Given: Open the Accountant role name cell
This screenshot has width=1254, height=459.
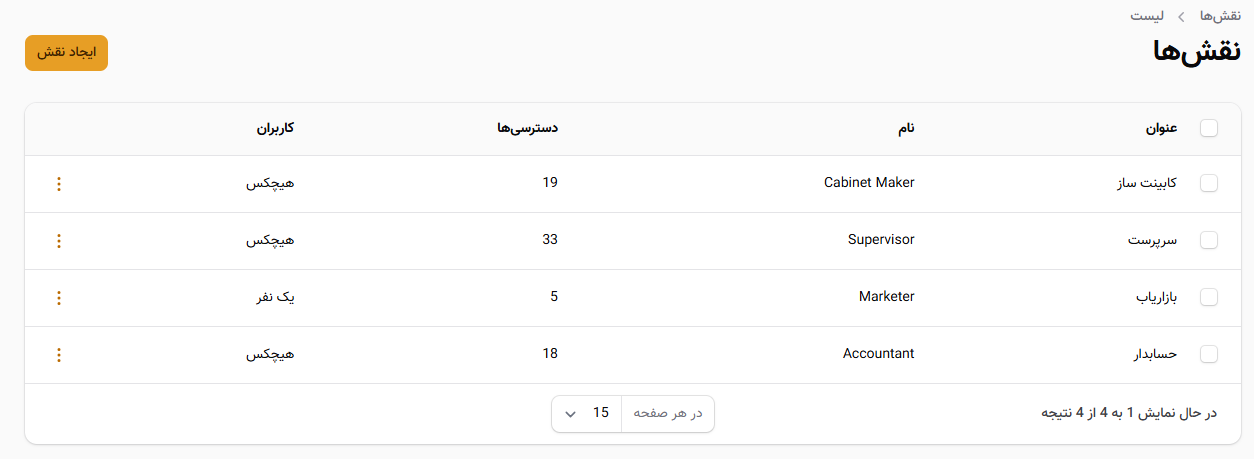Looking at the screenshot, I should (x=879, y=354).
